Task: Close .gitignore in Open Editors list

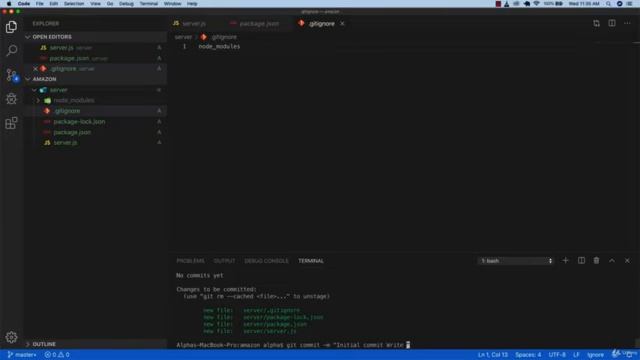Action: [x=36, y=69]
